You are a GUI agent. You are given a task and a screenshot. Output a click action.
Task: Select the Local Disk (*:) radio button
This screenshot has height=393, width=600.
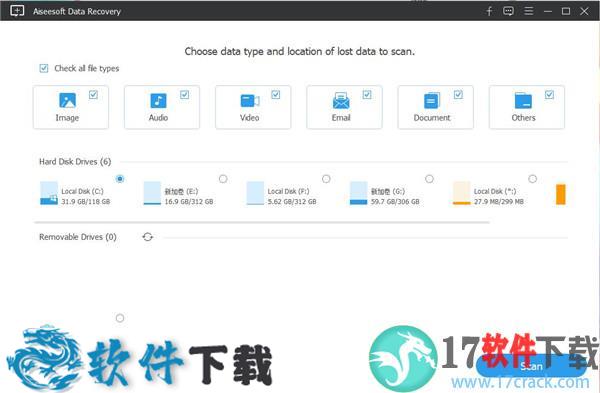click(x=532, y=179)
